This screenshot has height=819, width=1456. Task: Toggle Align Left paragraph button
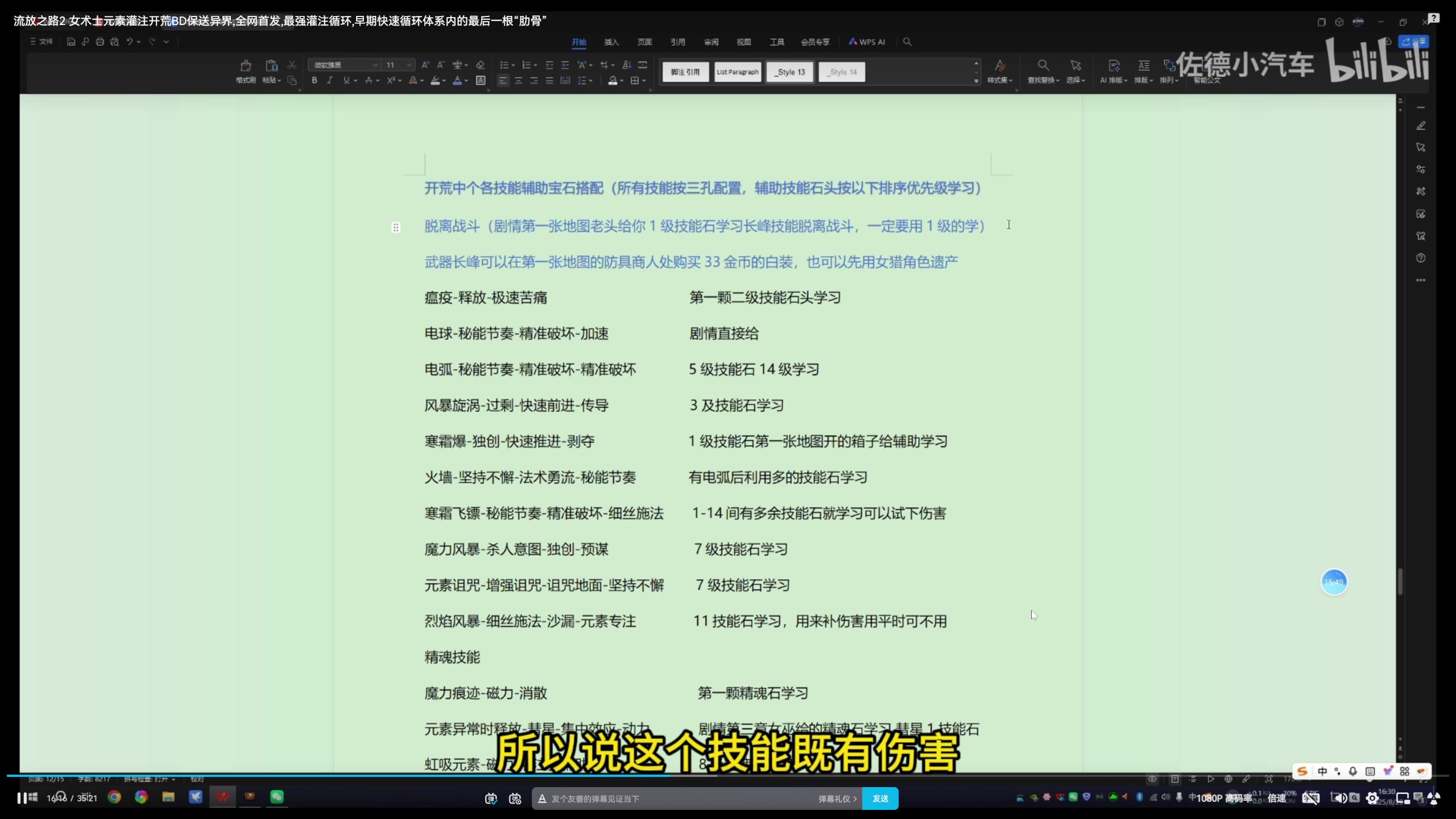pos(503,81)
